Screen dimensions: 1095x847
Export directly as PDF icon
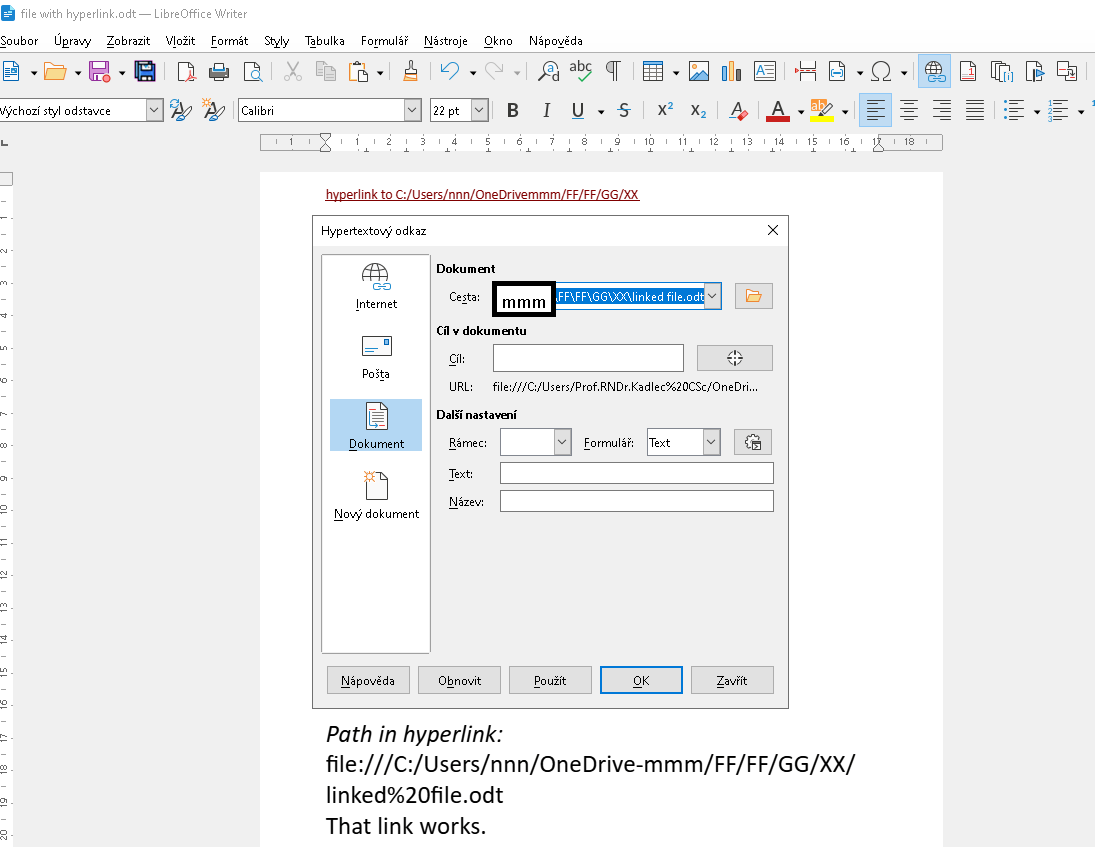(186, 71)
